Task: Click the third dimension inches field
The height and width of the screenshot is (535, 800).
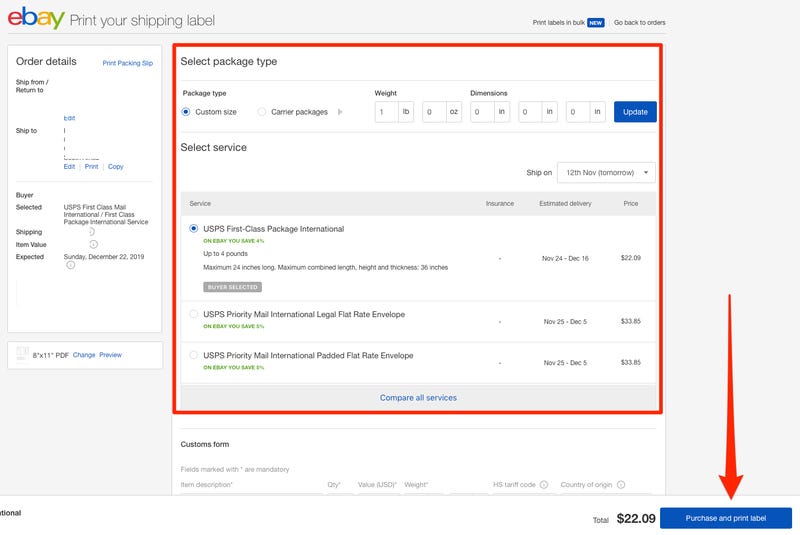Action: pyautogui.click(x=578, y=112)
